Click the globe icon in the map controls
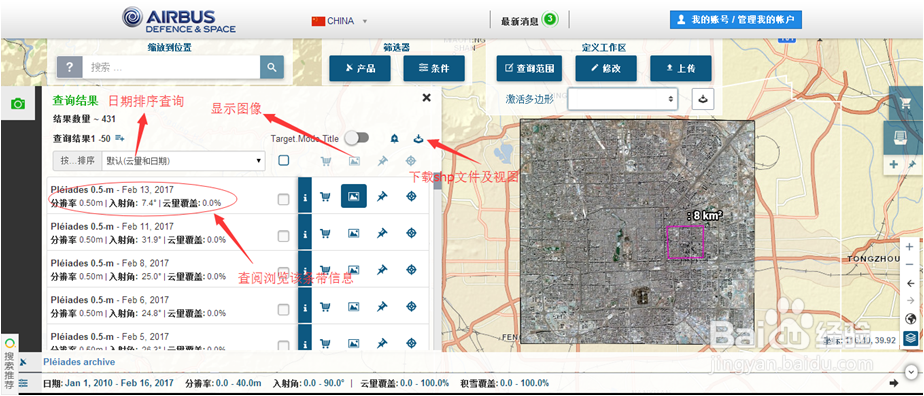 910,319
